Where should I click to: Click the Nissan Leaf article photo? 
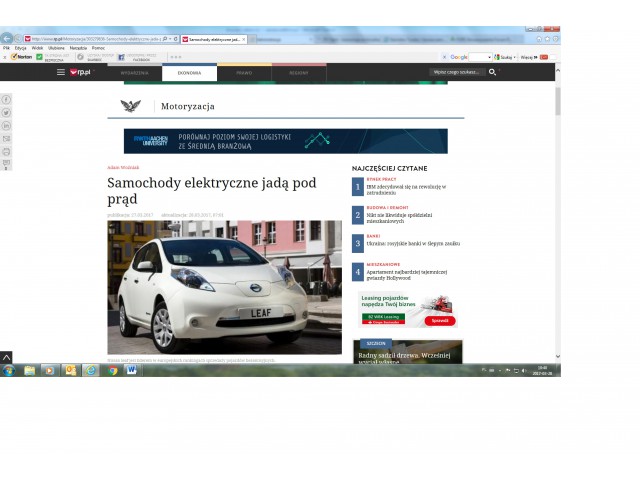[224, 287]
